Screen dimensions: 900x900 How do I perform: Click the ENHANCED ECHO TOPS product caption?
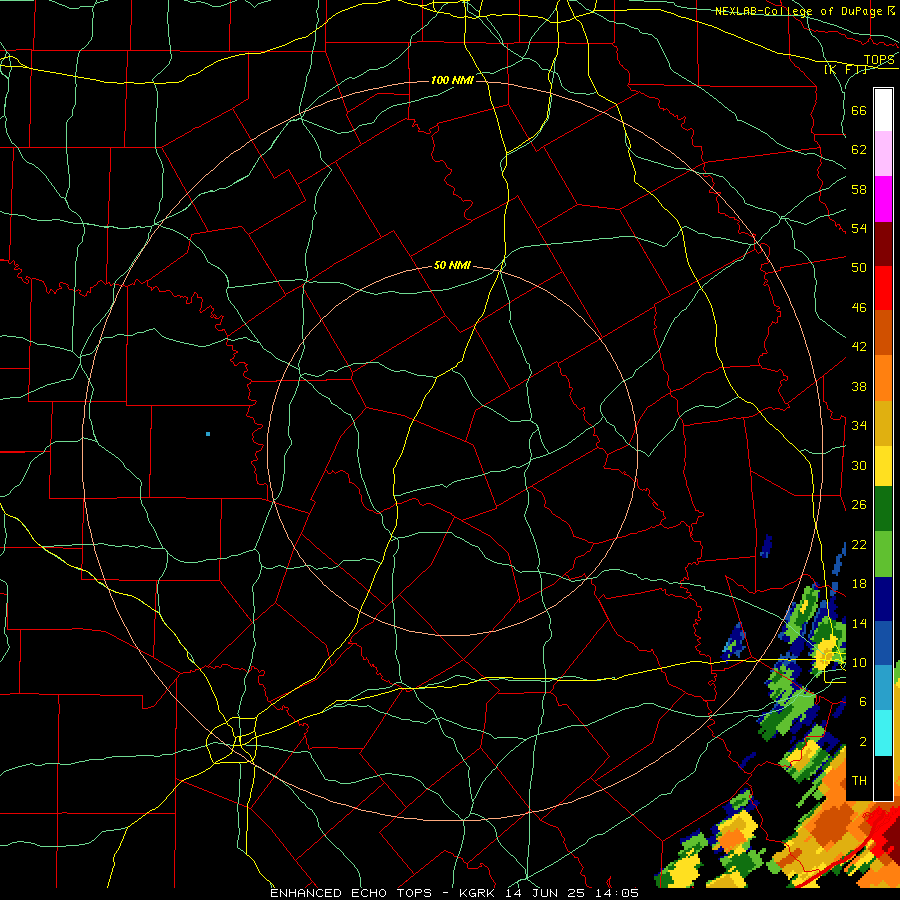pyautogui.click(x=351, y=893)
